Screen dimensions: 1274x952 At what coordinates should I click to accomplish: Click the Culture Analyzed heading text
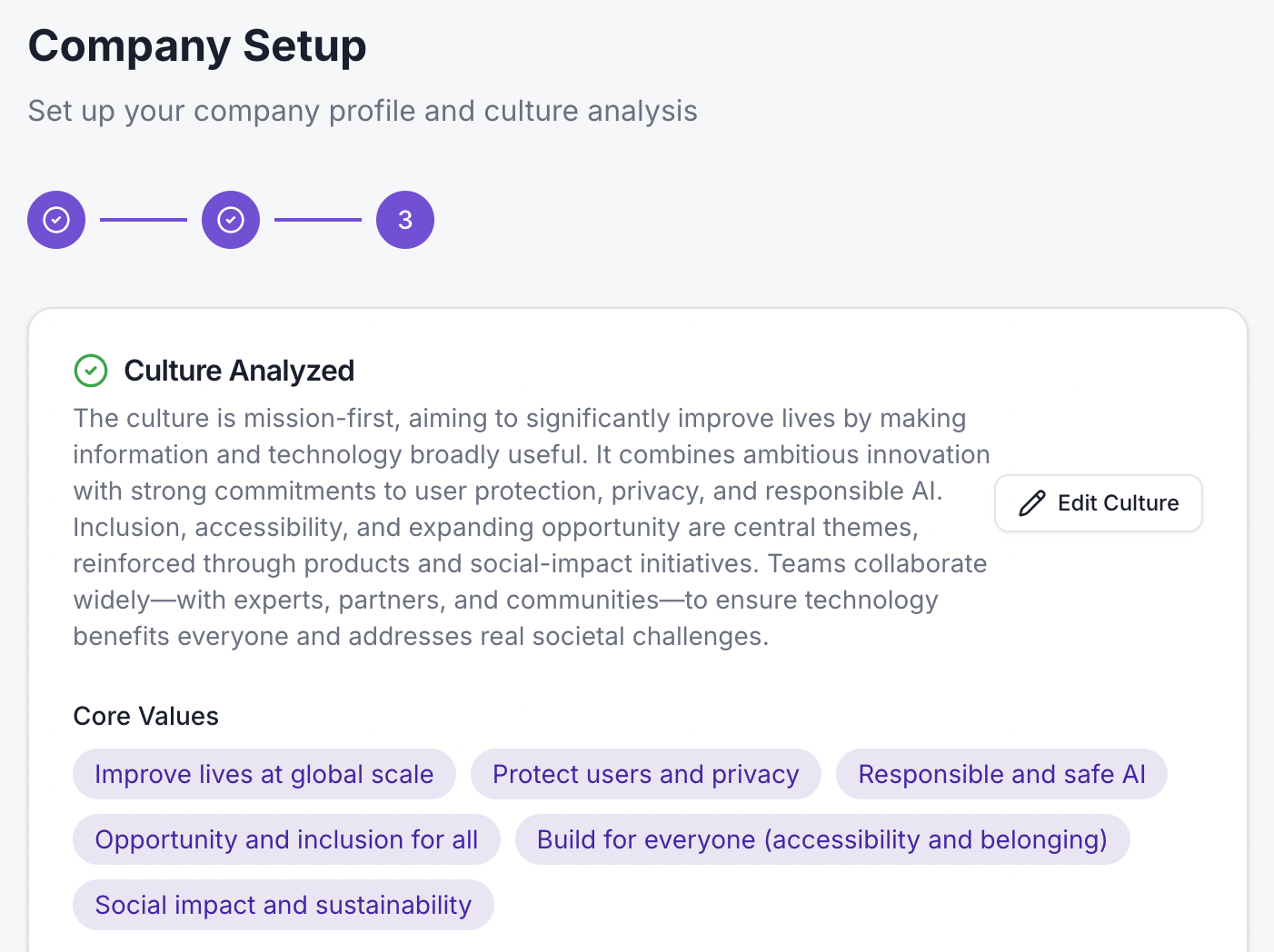click(x=239, y=371)
